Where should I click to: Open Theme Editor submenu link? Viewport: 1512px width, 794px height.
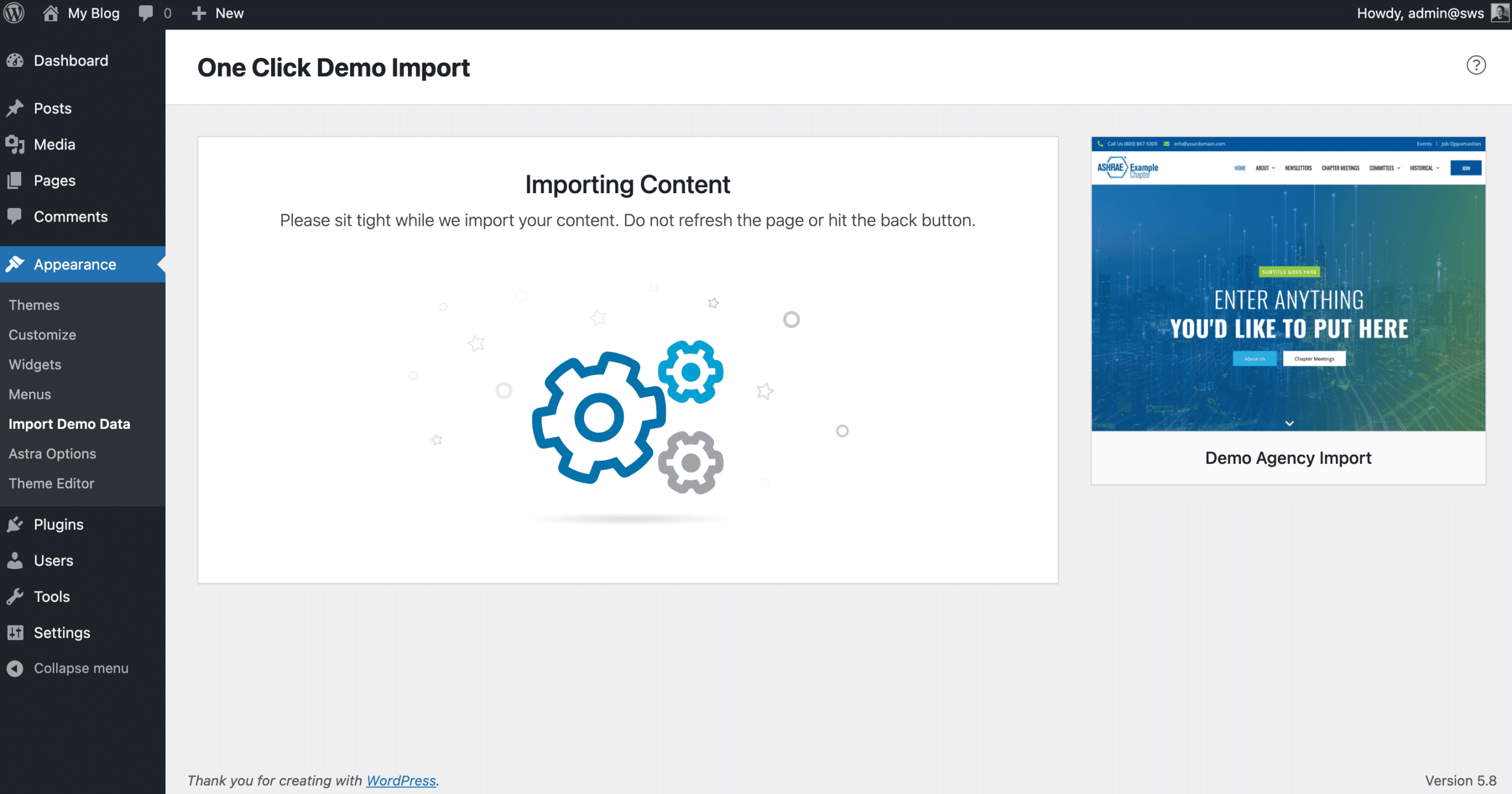[x=51, y=483]
